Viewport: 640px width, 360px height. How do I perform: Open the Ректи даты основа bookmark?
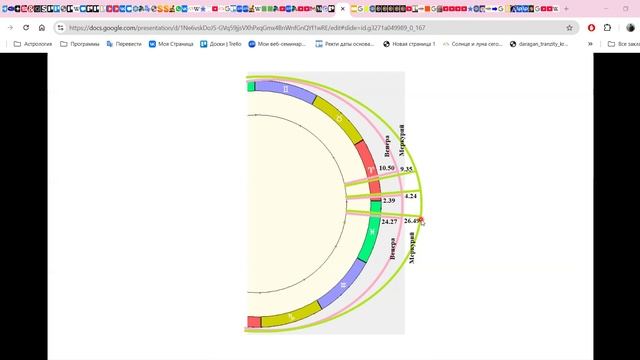(345, 44)
